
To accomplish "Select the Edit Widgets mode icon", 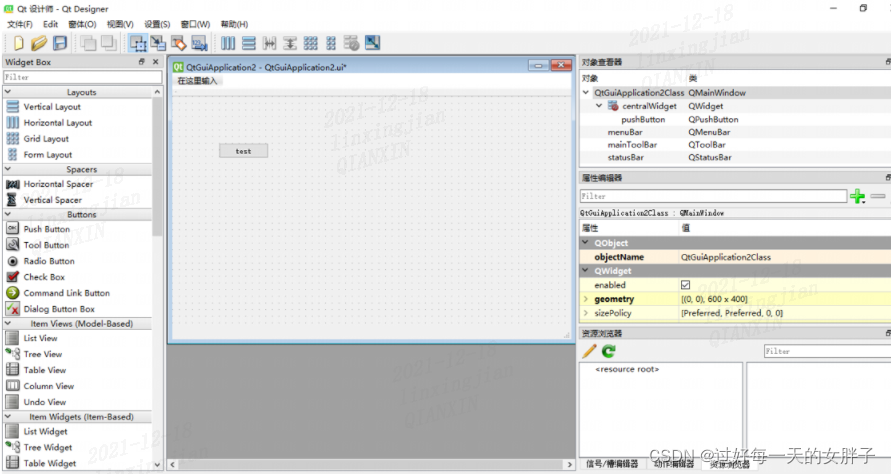I will coord(138,43).
